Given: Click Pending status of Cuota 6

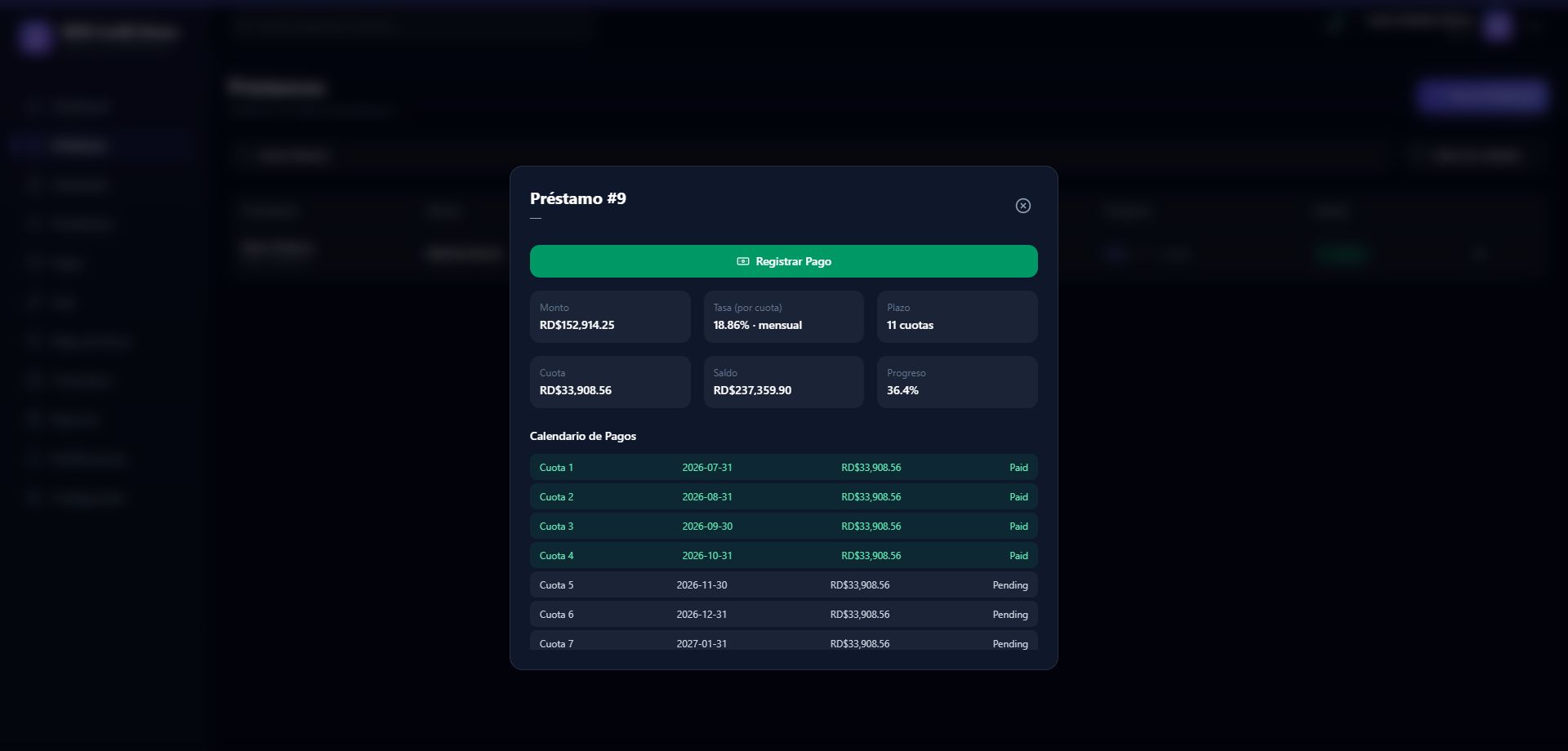Looking at the screenshot, I should point(1010,615).
